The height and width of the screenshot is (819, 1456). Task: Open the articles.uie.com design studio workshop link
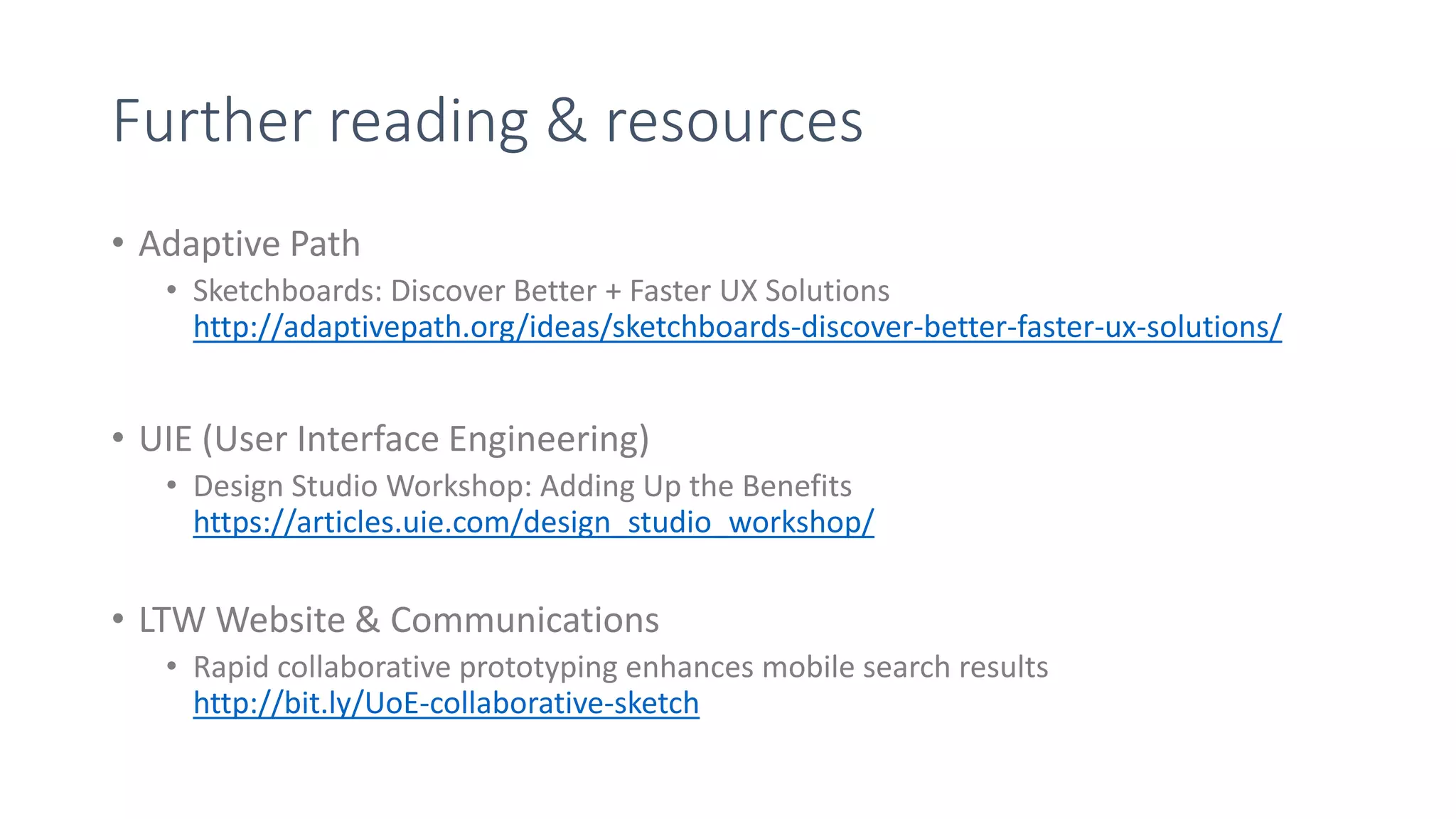pos(533,523)
